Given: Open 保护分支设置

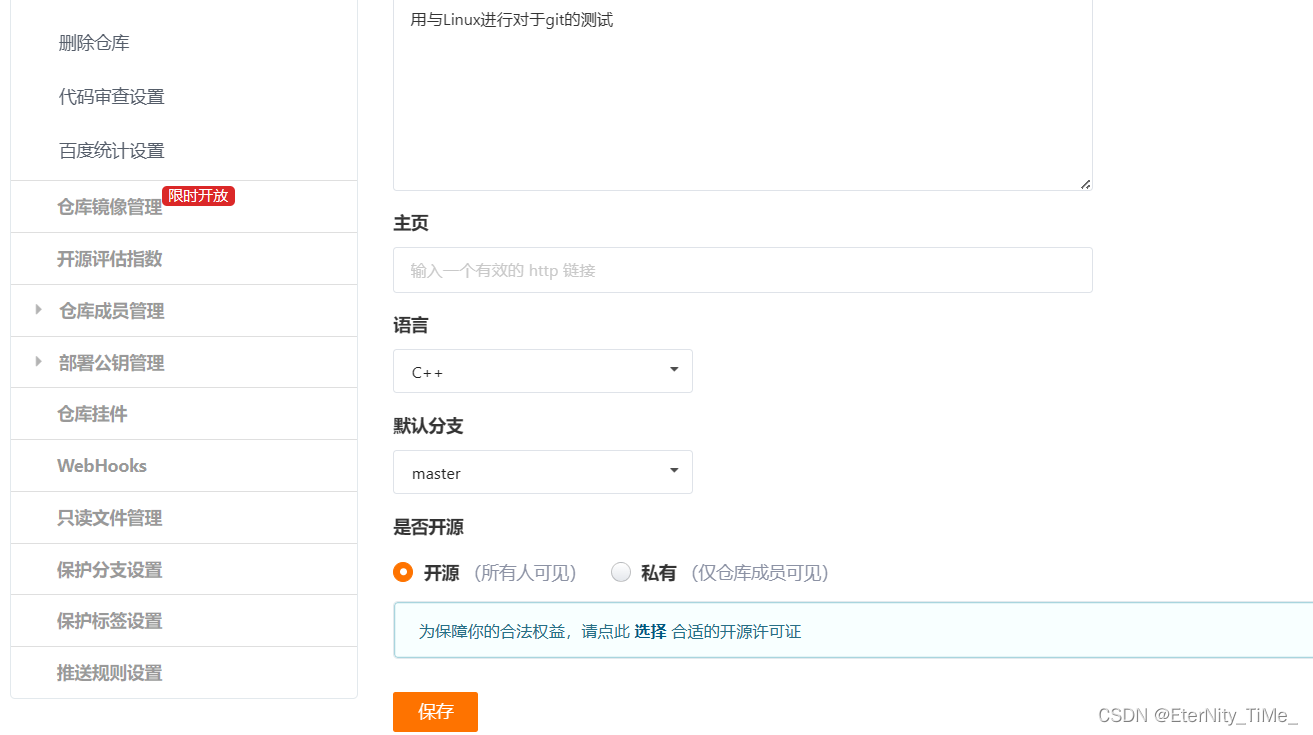Looking at the screenshot, I should (109, 570).
